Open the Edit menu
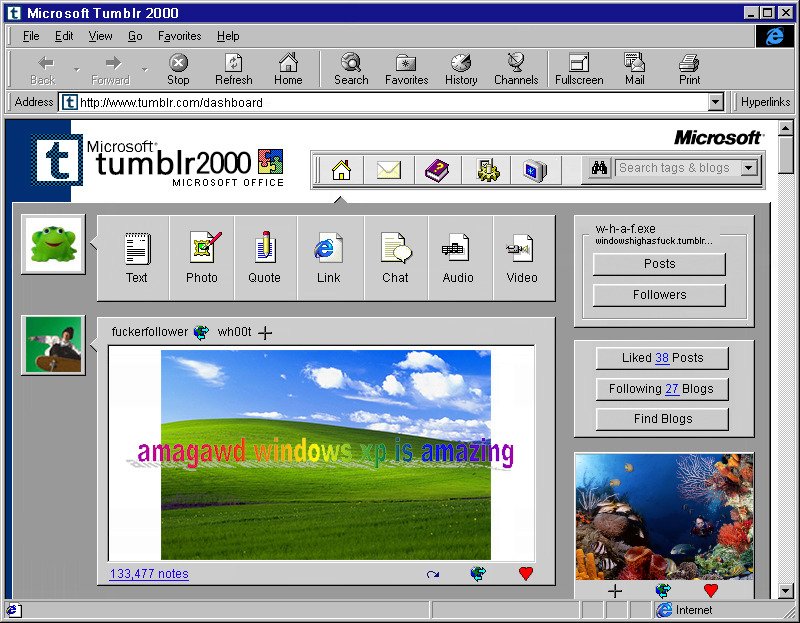Screen dimensions: 800x623 (x=64, y=36)
